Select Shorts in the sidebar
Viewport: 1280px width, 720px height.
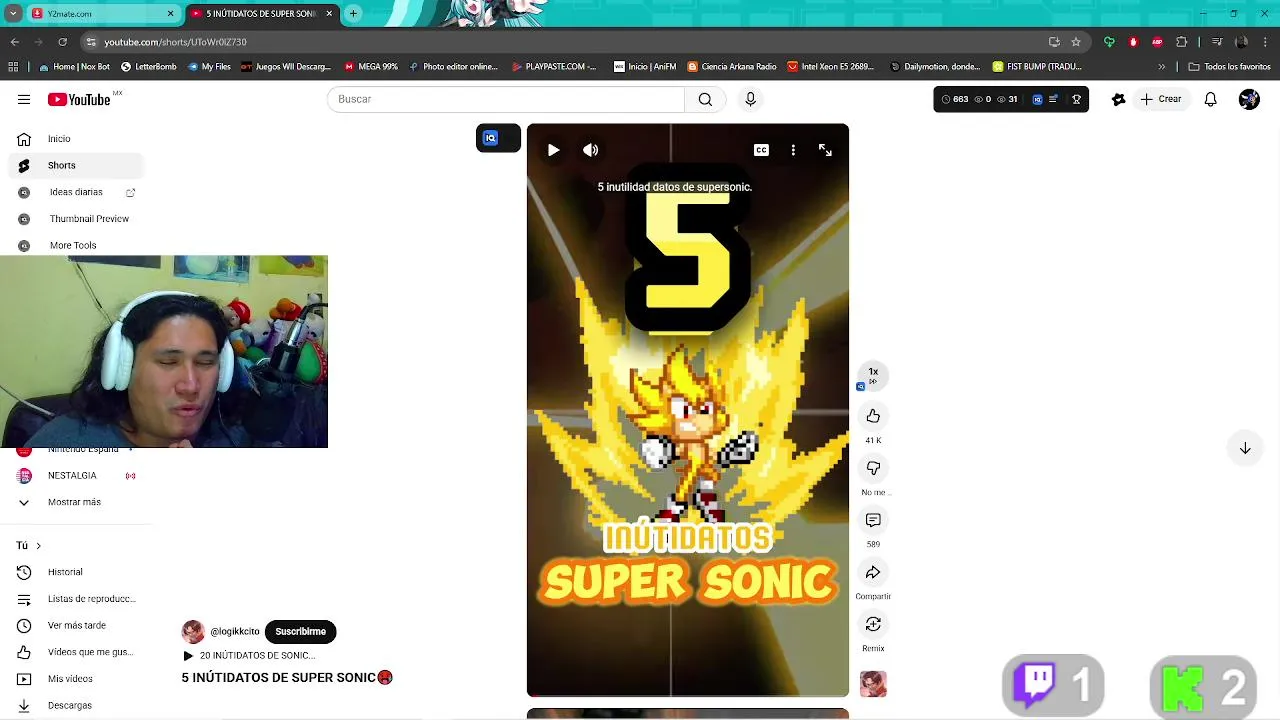(x=76, y=165)
